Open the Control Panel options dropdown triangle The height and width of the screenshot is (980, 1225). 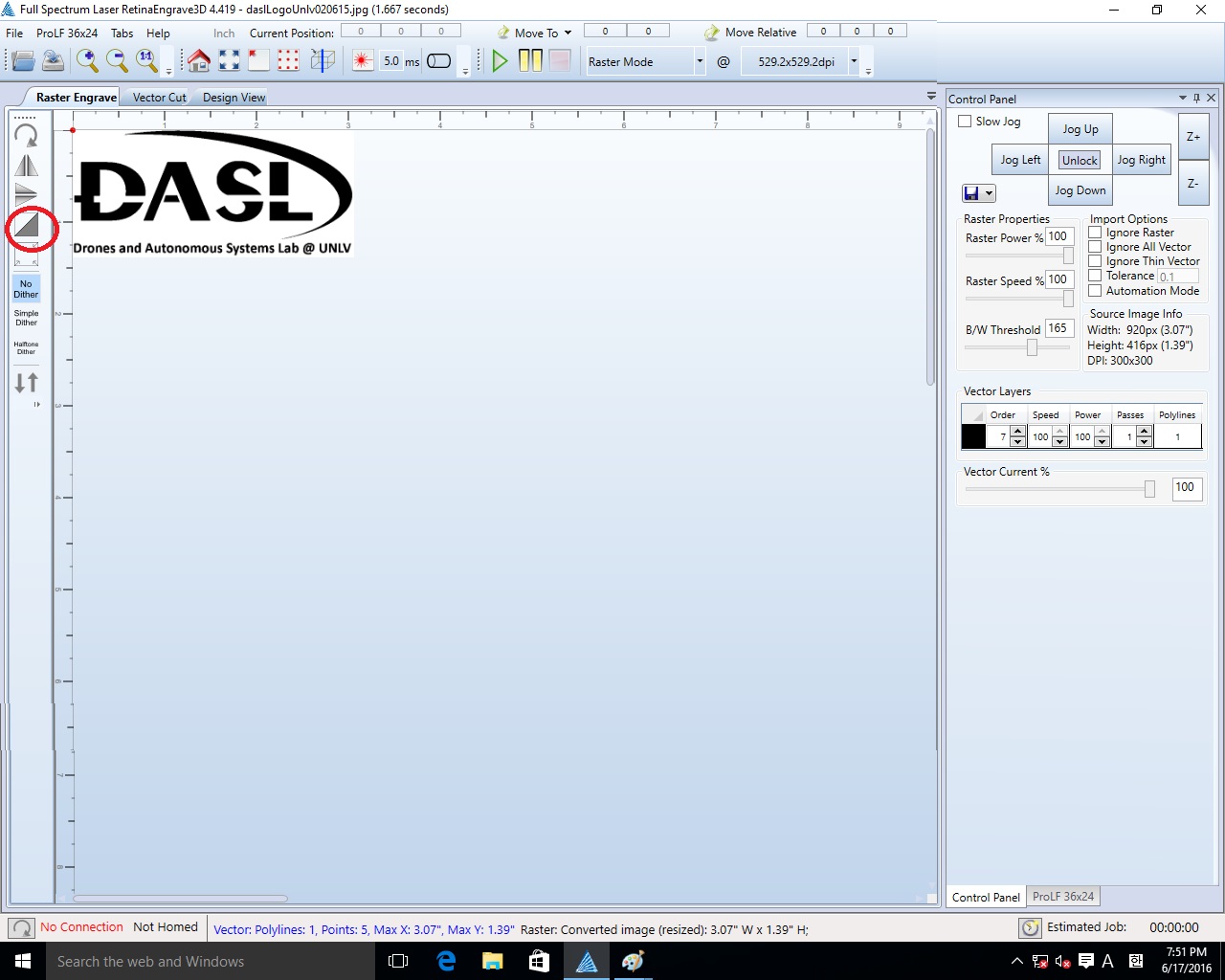pyautogui.click(x=1183, y=98)
